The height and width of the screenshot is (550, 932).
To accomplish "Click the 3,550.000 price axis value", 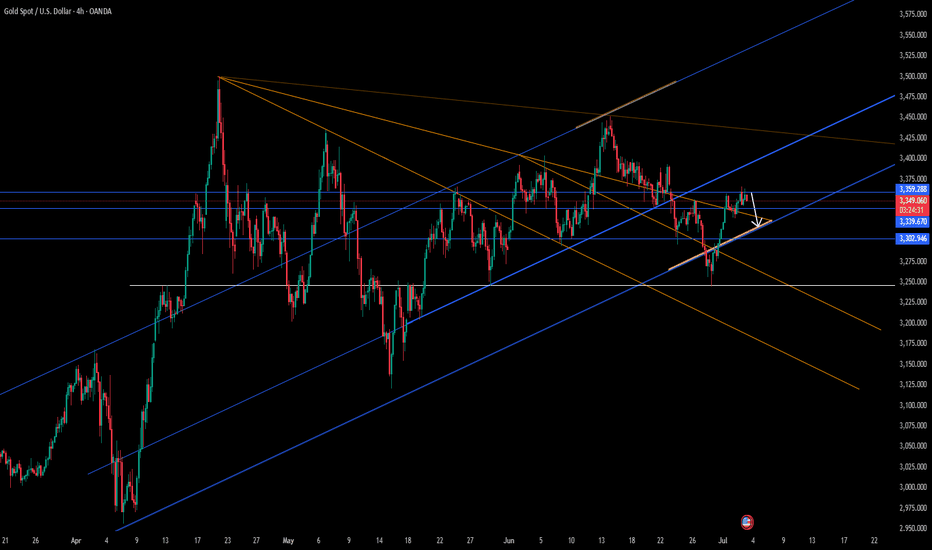I will (913, 35).
